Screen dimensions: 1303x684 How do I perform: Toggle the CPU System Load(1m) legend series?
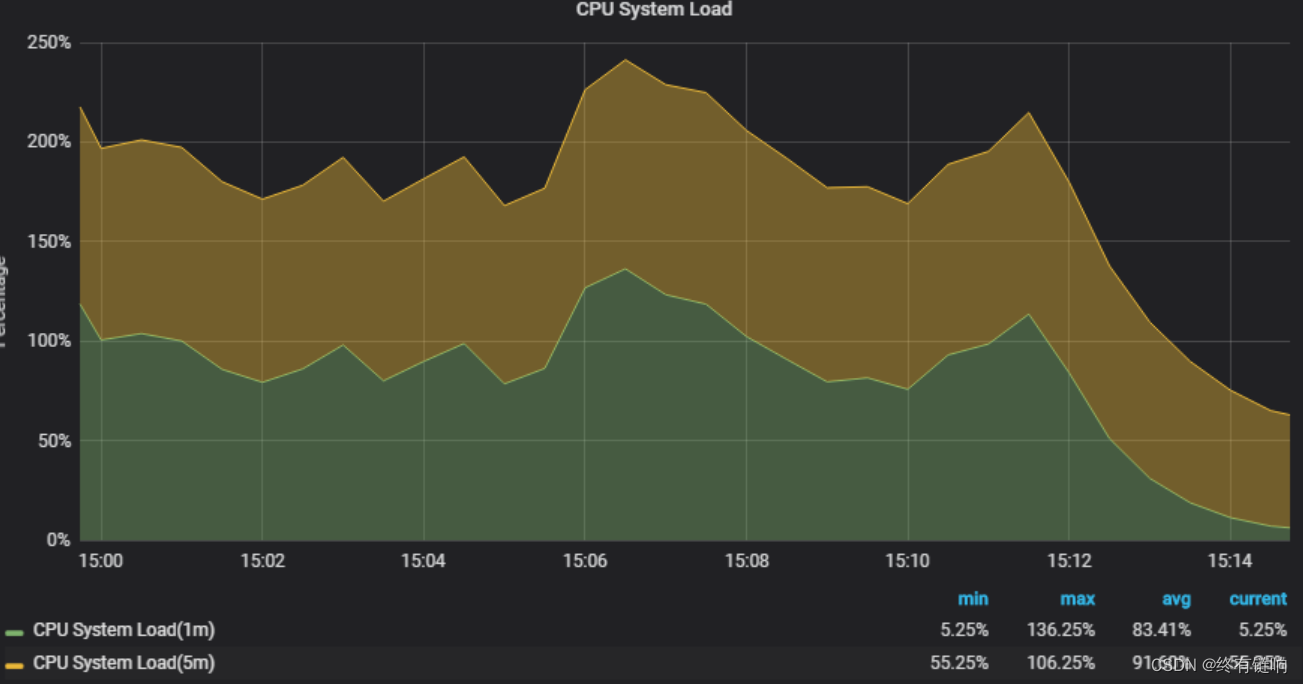click(124, 630)
